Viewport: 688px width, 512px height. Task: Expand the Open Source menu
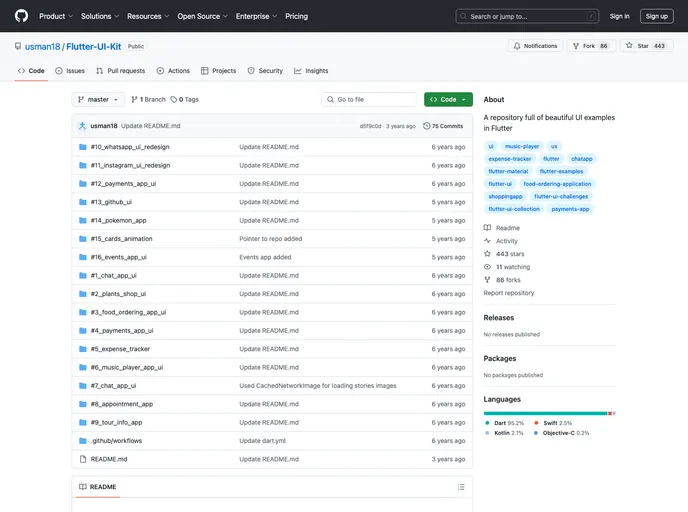(202, 16)
